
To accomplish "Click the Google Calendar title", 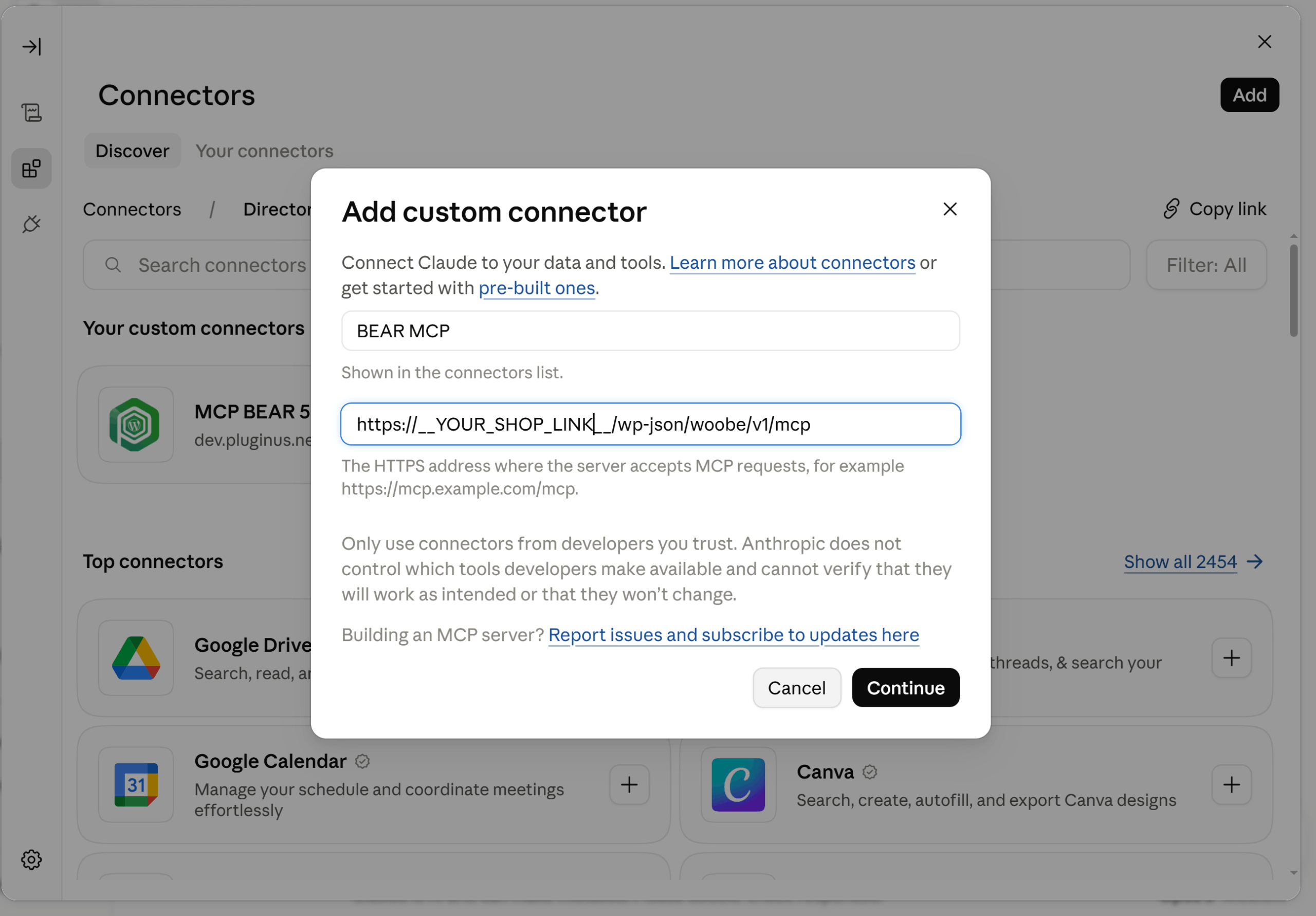I will pos(270,761).
